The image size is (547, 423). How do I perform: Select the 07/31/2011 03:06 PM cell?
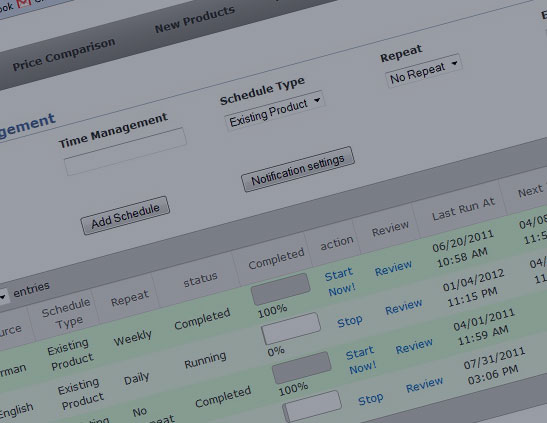coord(494,366)
